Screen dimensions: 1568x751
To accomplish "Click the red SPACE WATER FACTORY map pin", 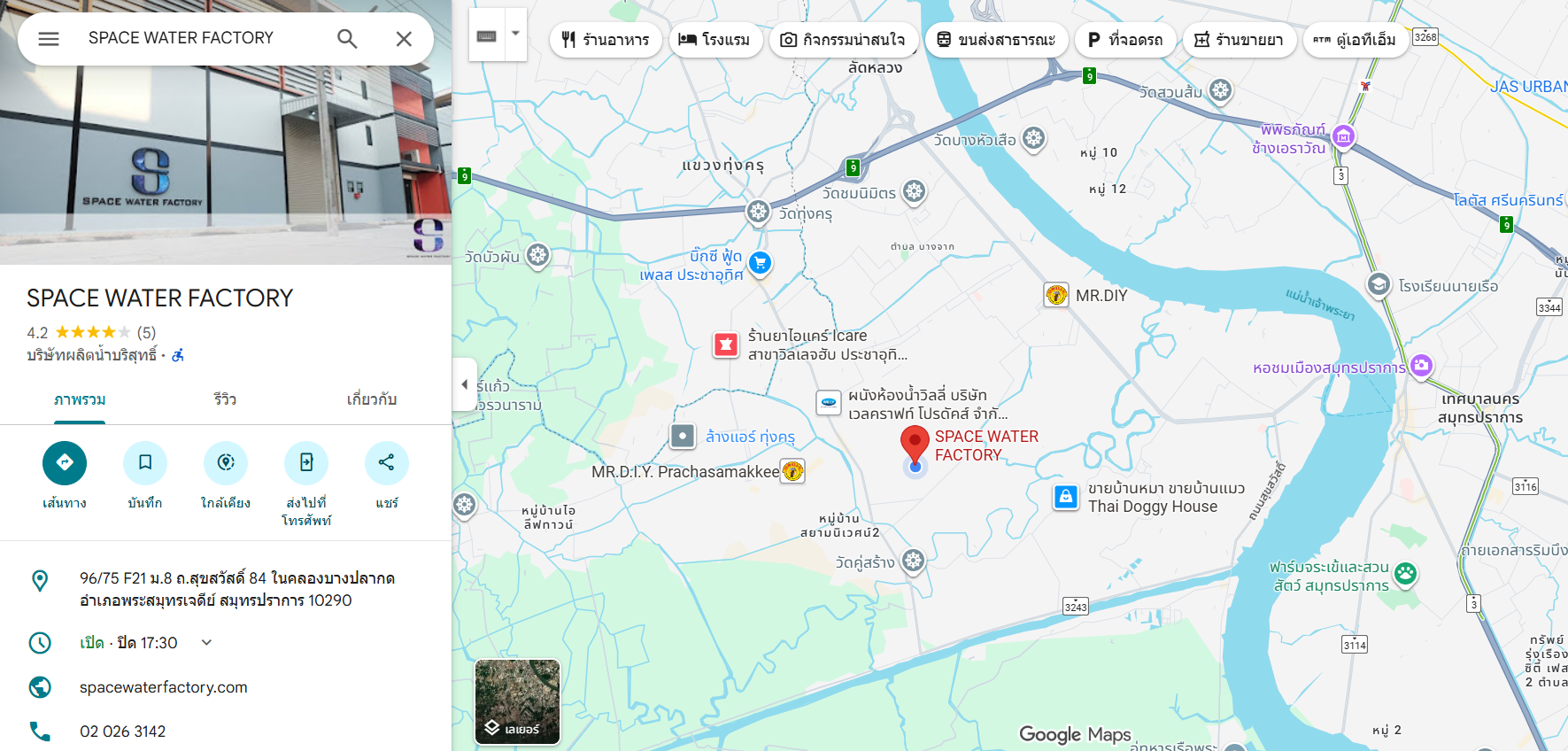I will 915,444.
